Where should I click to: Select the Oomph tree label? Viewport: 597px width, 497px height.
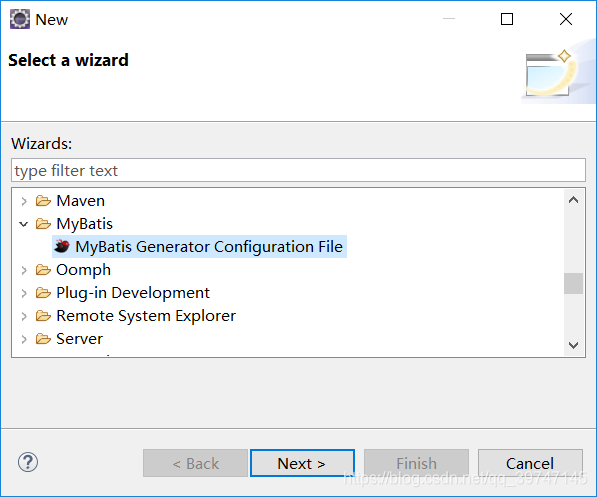click(x=83, y=270)
